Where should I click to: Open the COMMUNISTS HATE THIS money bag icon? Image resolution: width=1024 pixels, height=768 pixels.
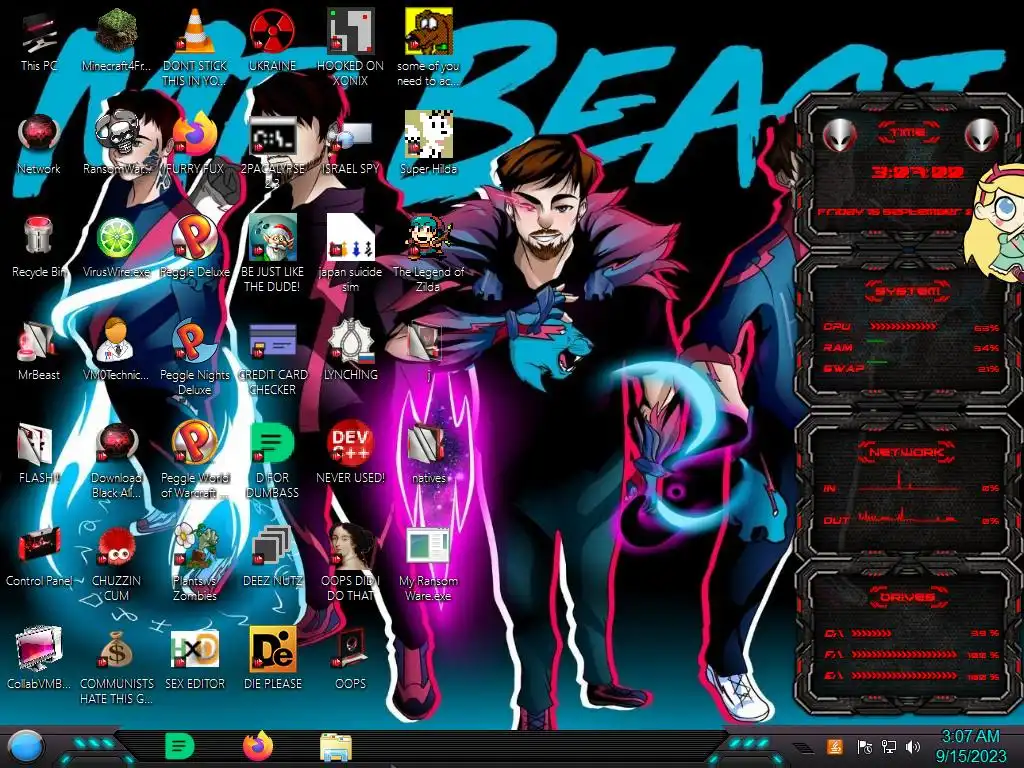(x=116, y=666)
